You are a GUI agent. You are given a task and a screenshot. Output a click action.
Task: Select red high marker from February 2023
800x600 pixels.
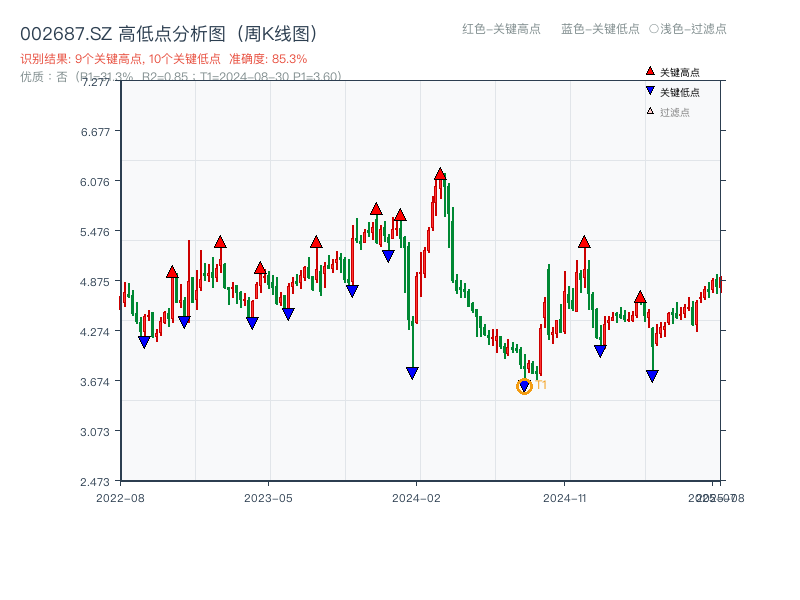click(x=220, y=242)
